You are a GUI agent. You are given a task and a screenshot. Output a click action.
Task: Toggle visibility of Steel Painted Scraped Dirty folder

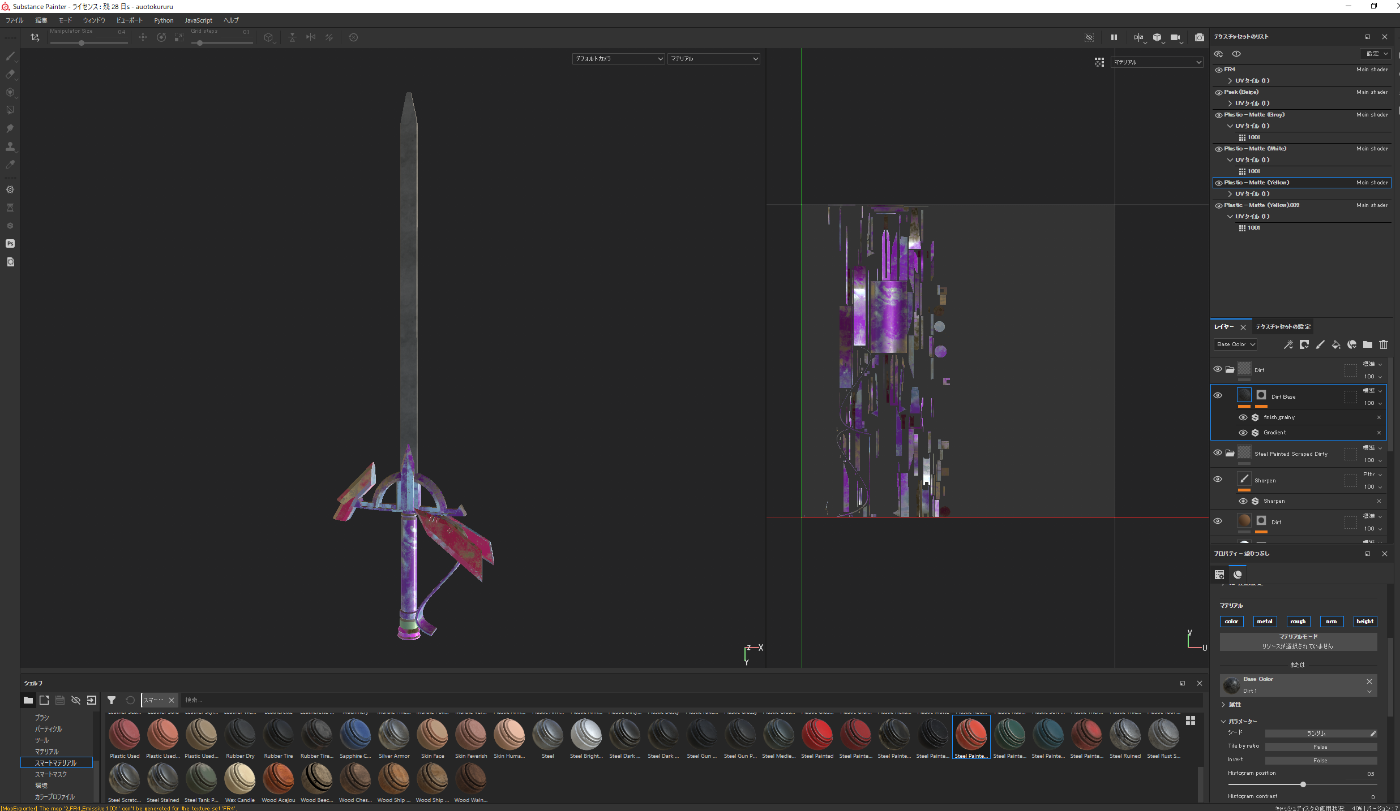click(1218, 453)
